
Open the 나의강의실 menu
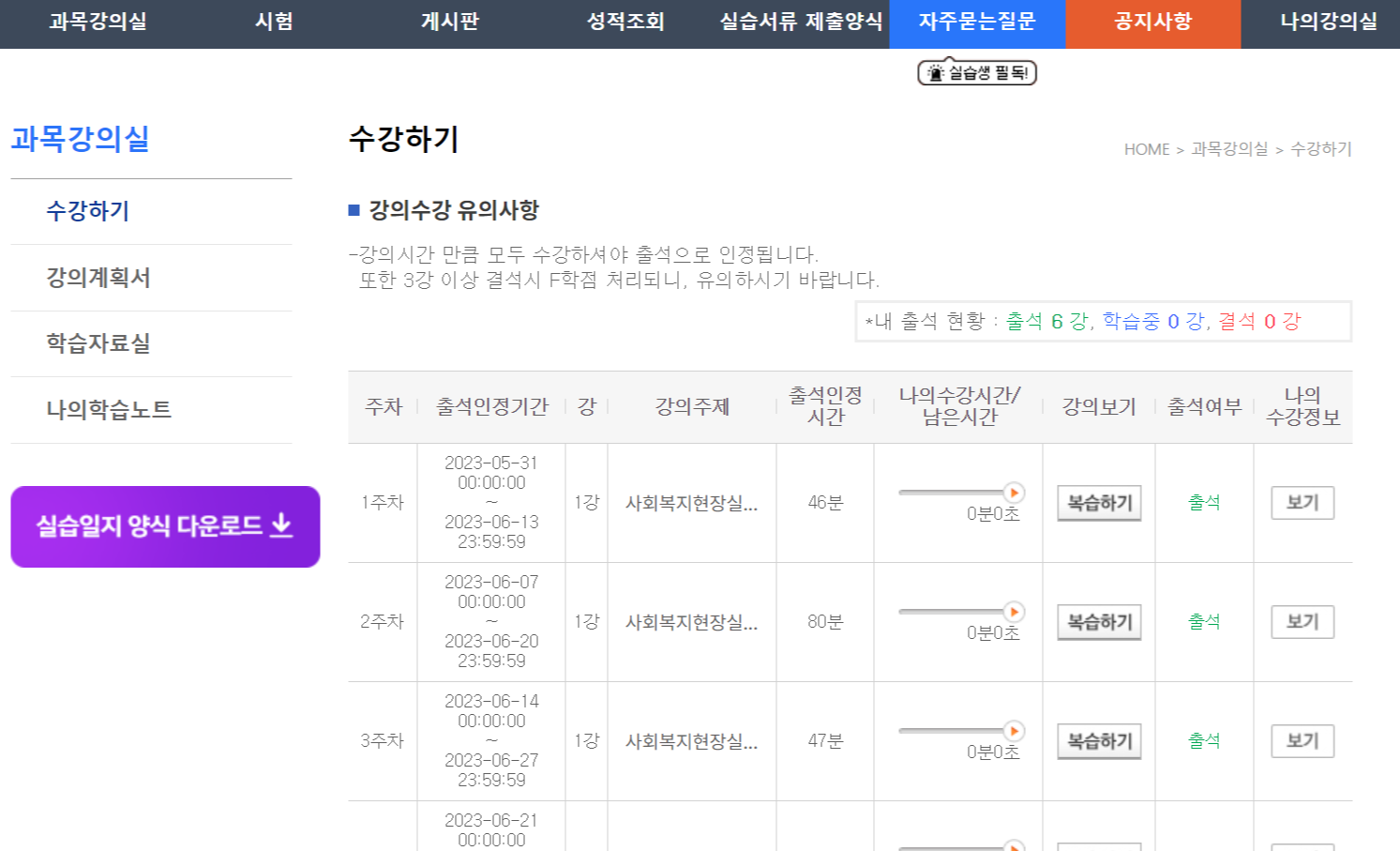[1329, 22]
